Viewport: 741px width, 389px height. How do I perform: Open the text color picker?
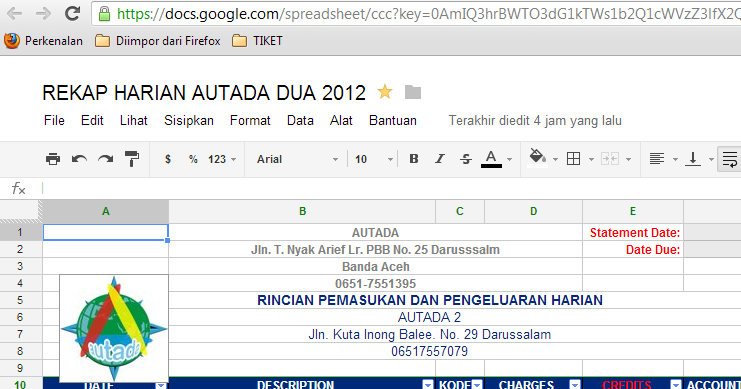491,159
